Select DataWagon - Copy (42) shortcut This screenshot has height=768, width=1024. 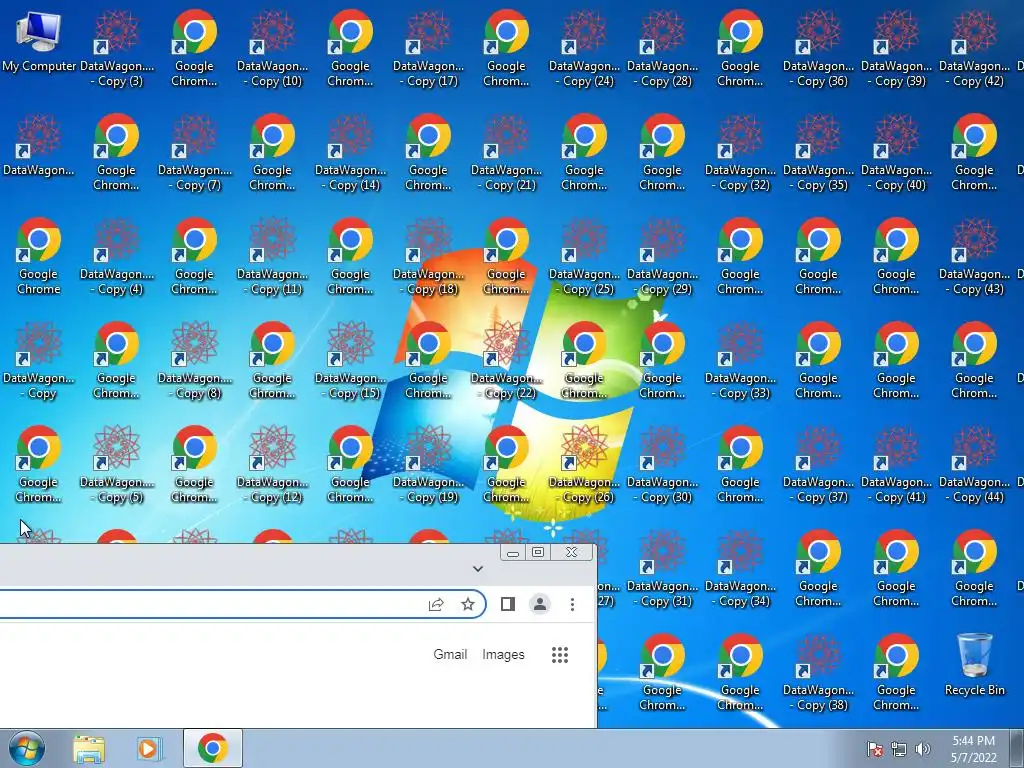pos(974,49)
